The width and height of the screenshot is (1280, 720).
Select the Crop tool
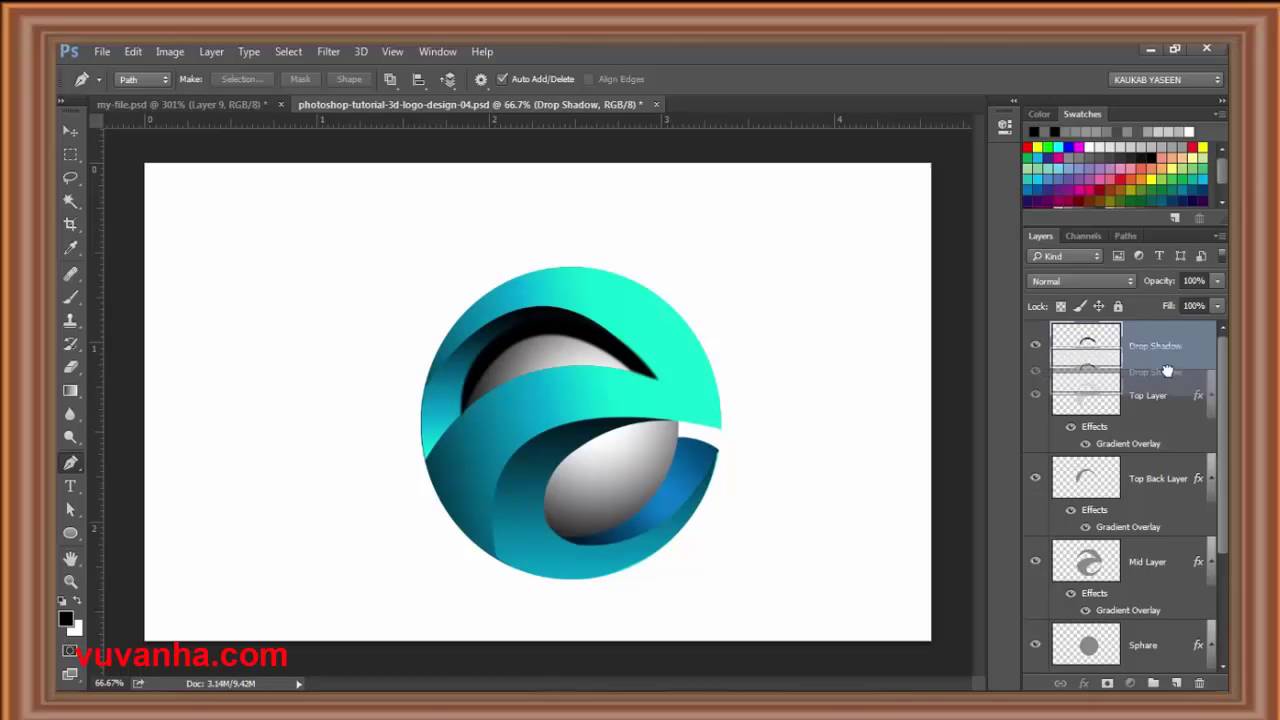[x=70, y=225]
